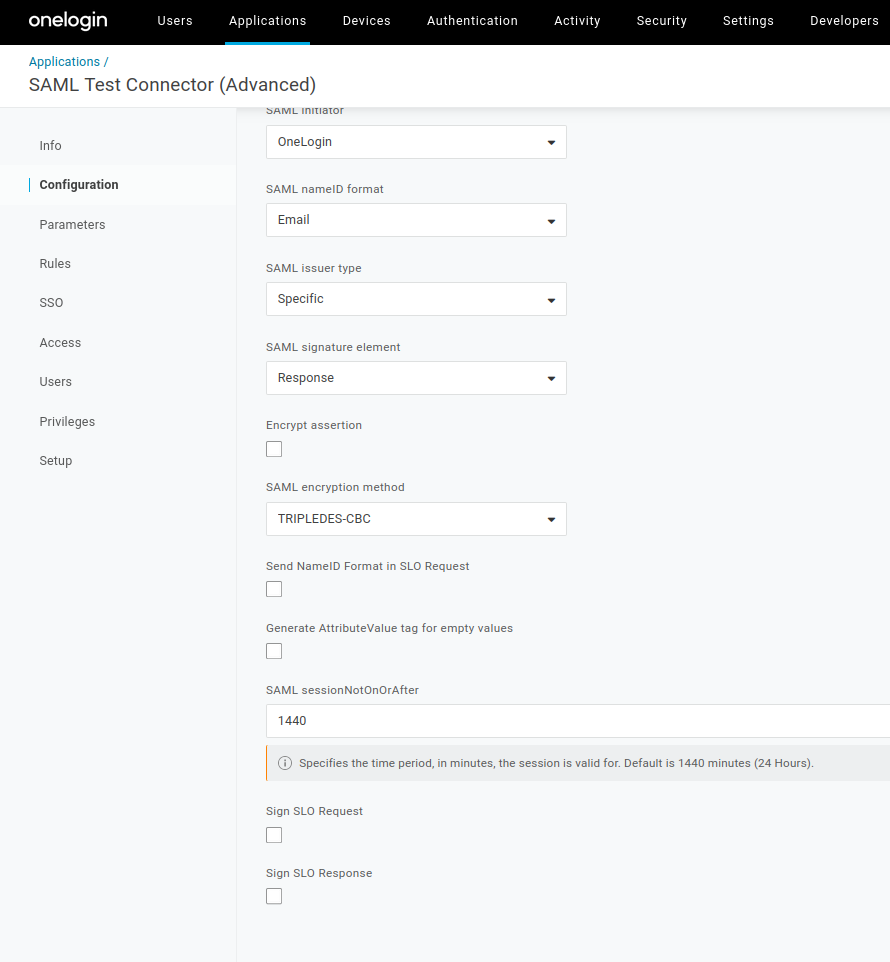Select the Configuration sidebar tab
Screen dimensions: 890x962
(x=79, y=185)
